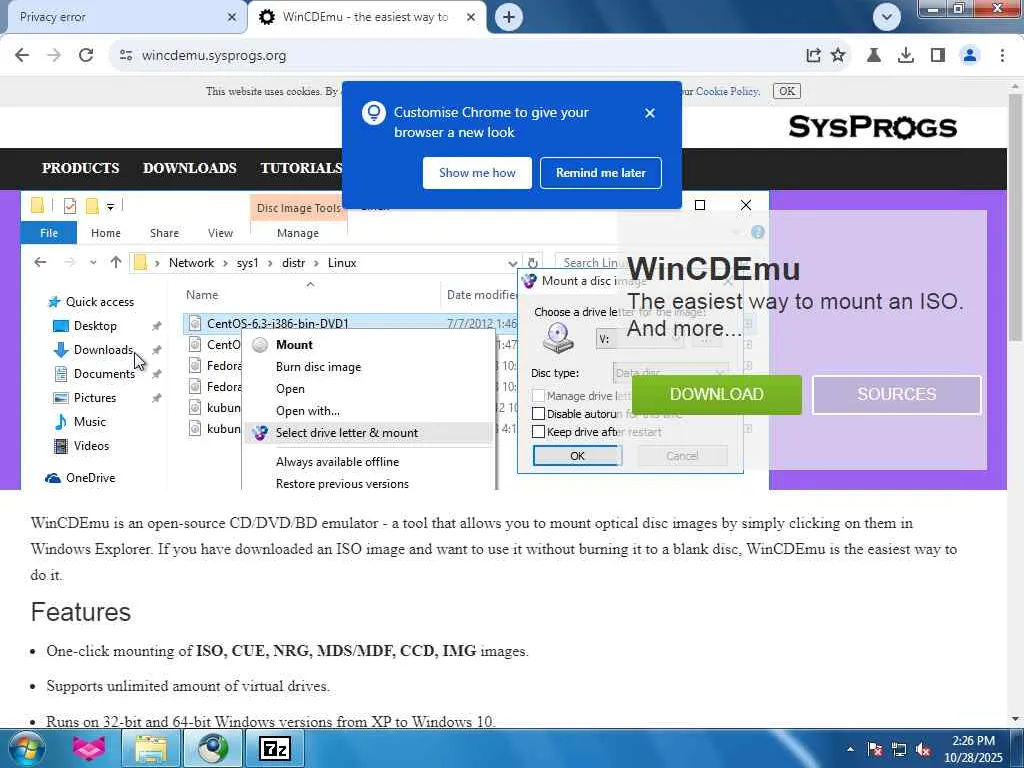Reload the current page

86,56
